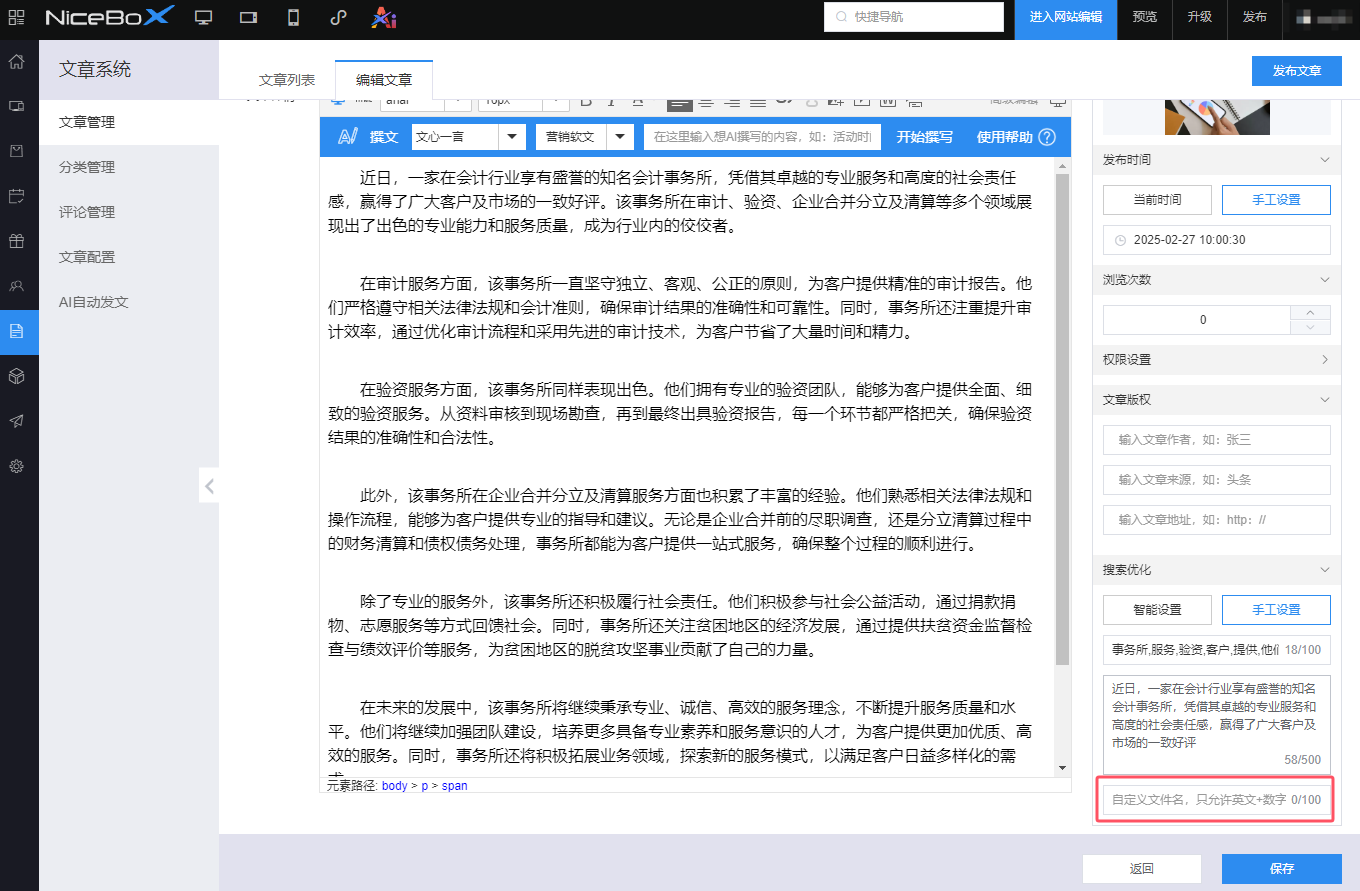Click 开始撰写 to start AI writing
This screenshot has height=891, width=1360.
click(x=924, y=137)
